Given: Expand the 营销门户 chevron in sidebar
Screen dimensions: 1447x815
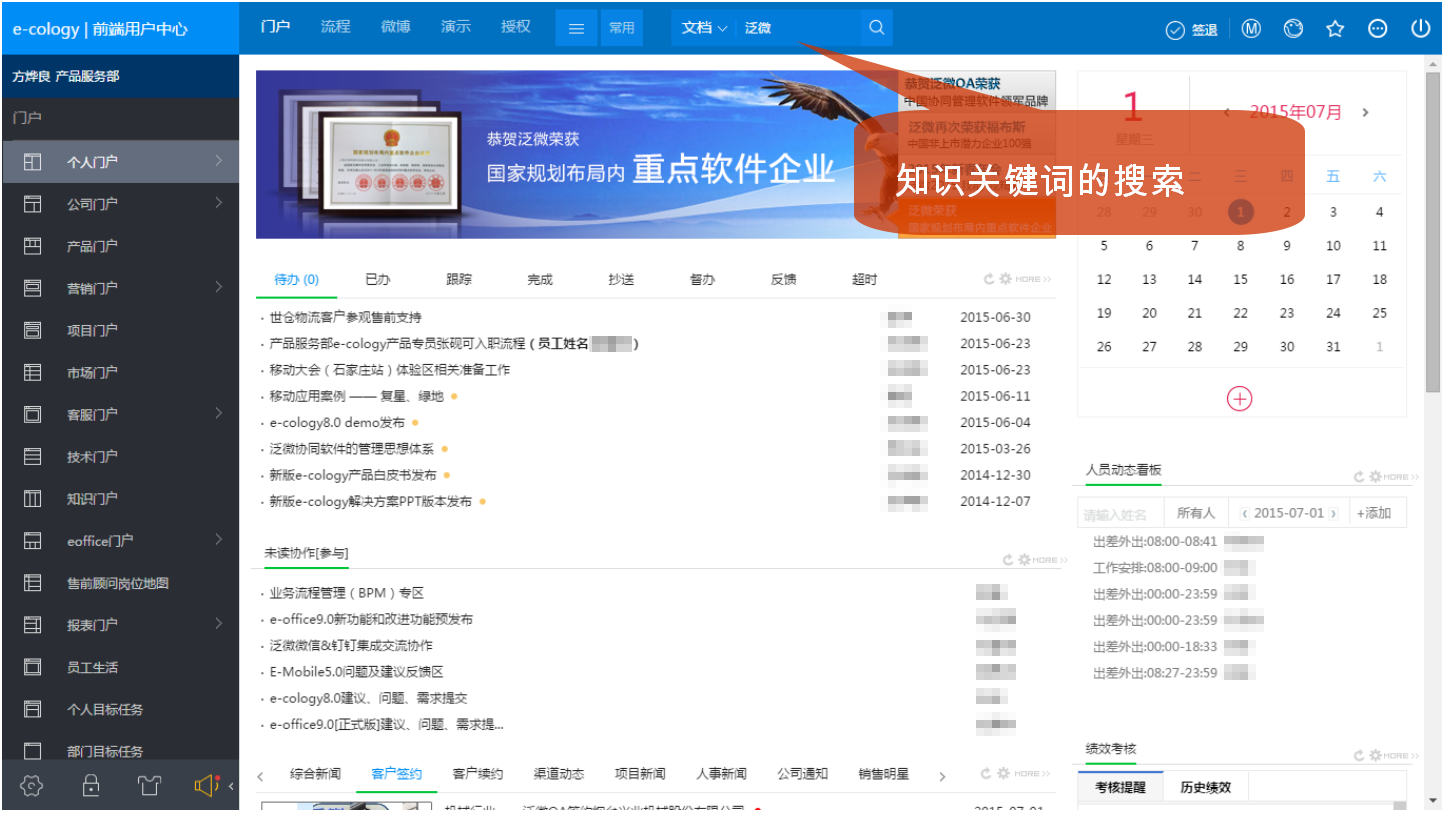Looking at the screenshot, I should (x=218, y=288).
